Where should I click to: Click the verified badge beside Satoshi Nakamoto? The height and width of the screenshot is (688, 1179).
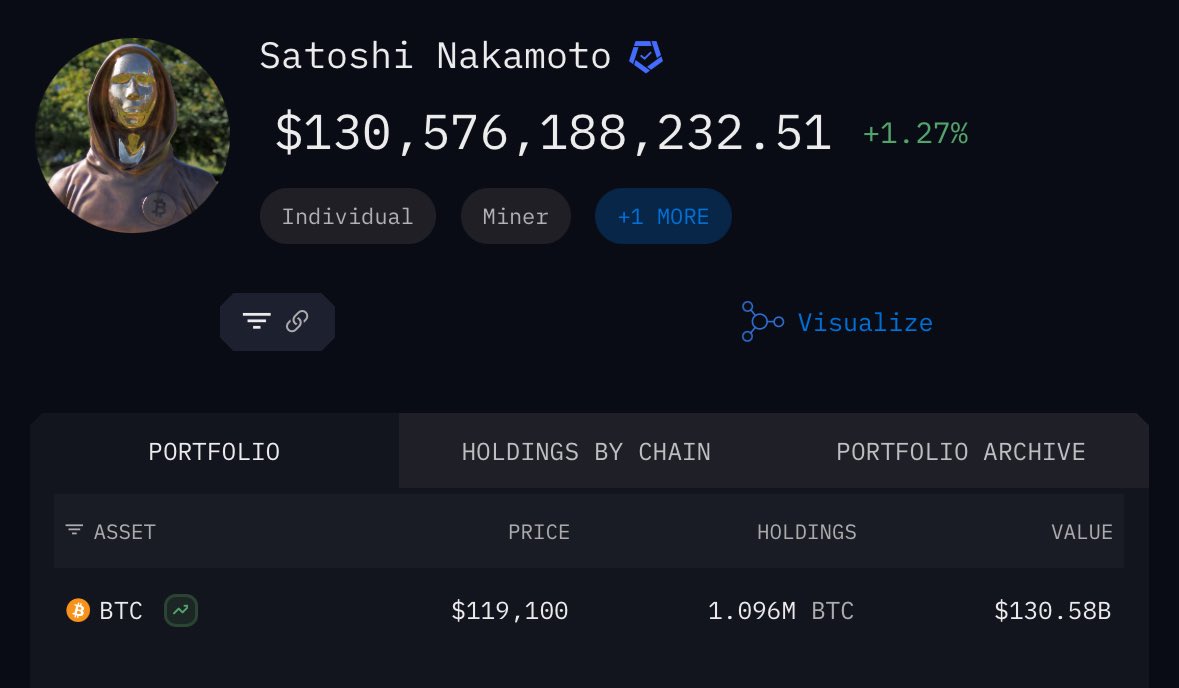tap(646, 57)
